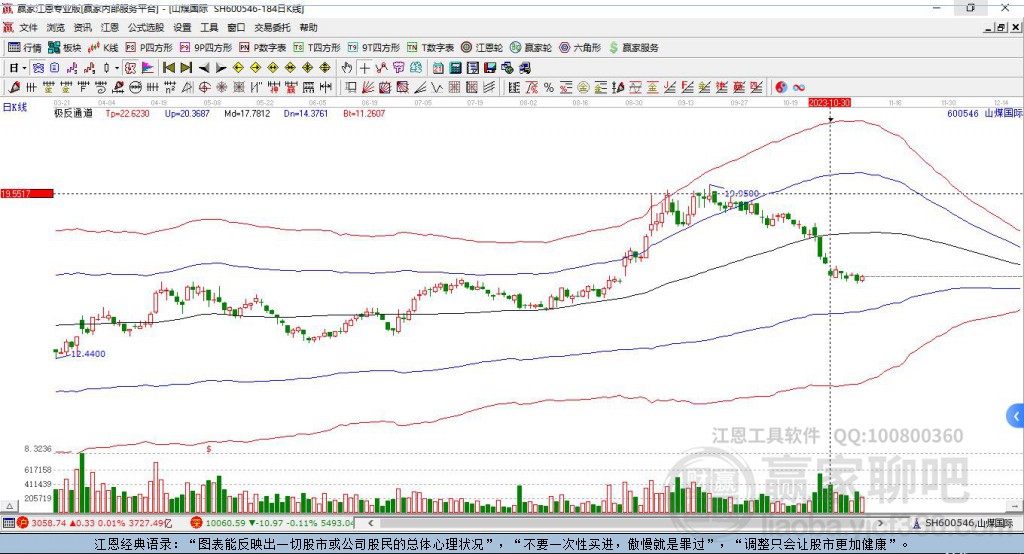
Task: Open the calculator icon
Action: 455,68
